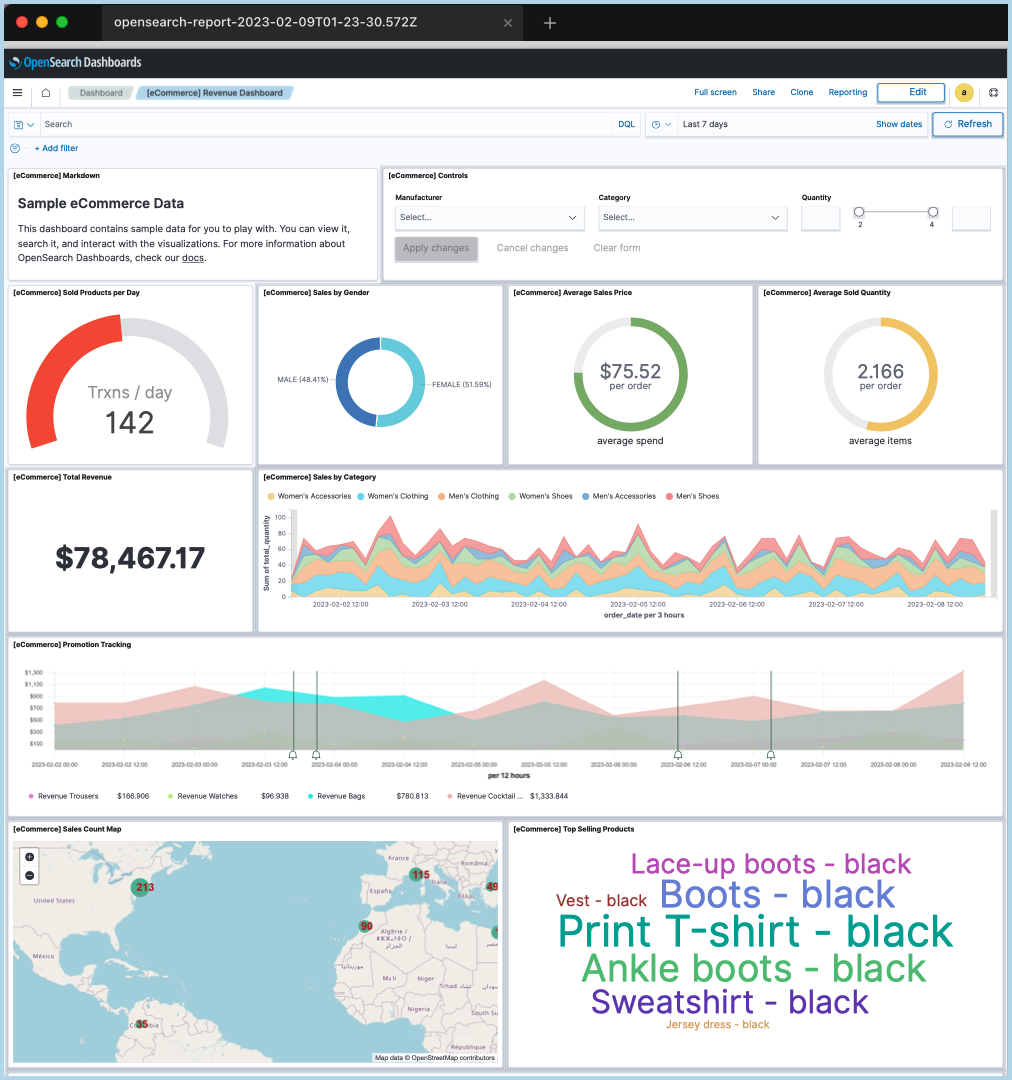The image size is (1012, 1080).
Task: Open the docs link in Markdown panel
Action: click(x=192, y=258)
